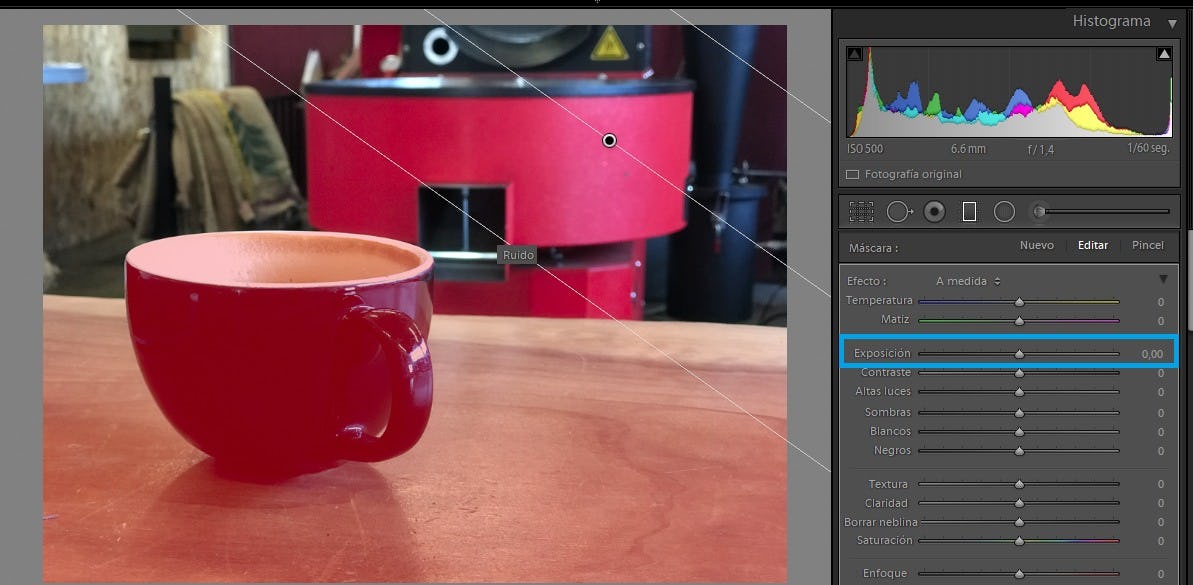Collapse the effect sliders with the disclosure triangle

point(1162,280)
